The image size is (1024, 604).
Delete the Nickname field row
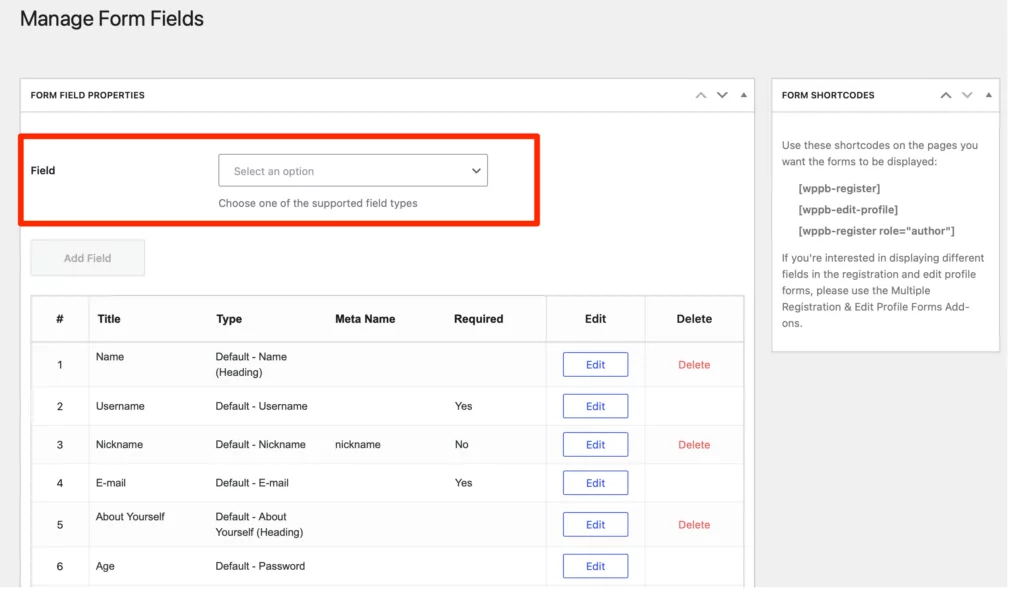694,445
